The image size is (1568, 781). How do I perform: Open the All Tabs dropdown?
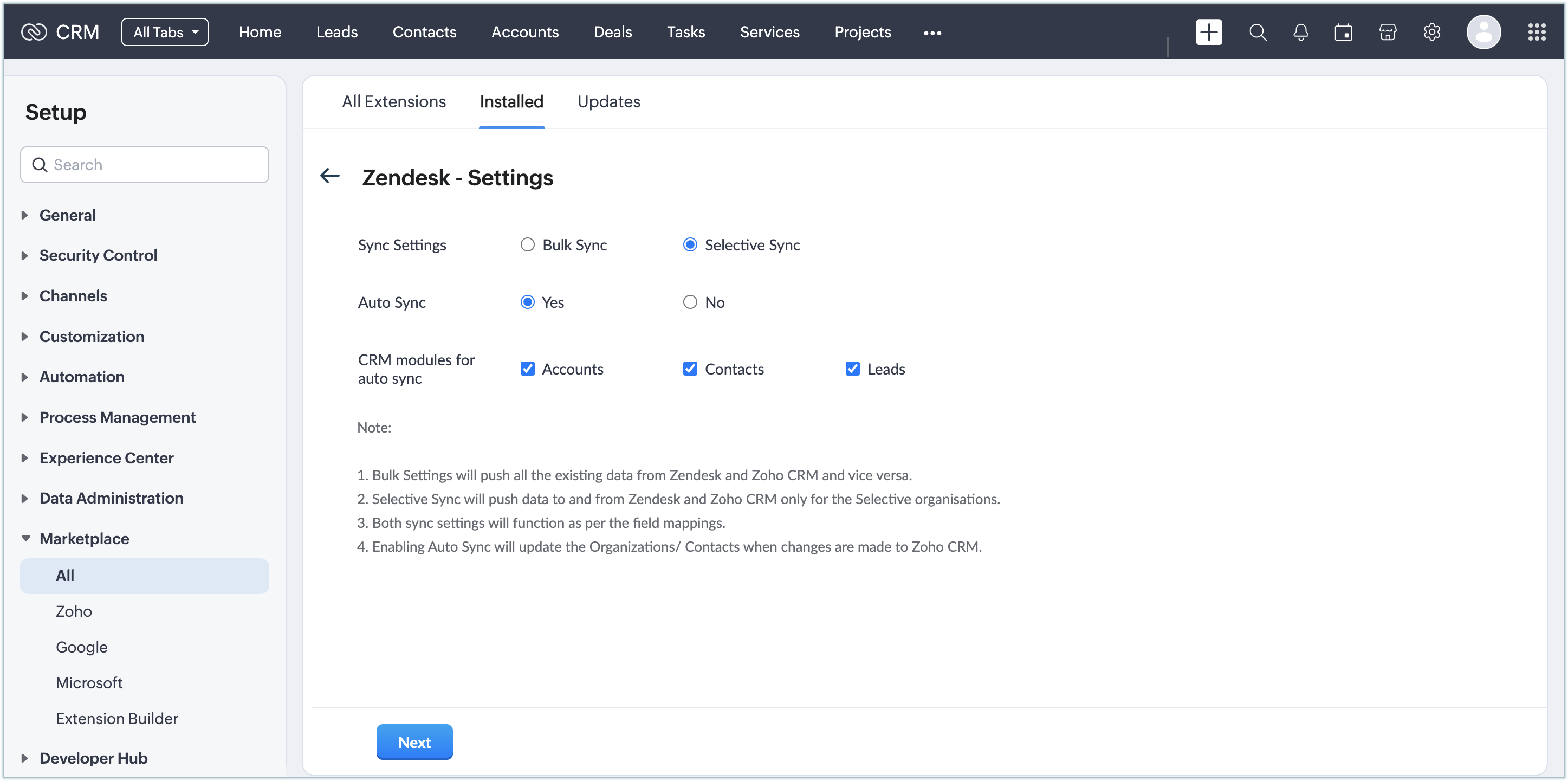pyautogui.click(x=165, y=31)
